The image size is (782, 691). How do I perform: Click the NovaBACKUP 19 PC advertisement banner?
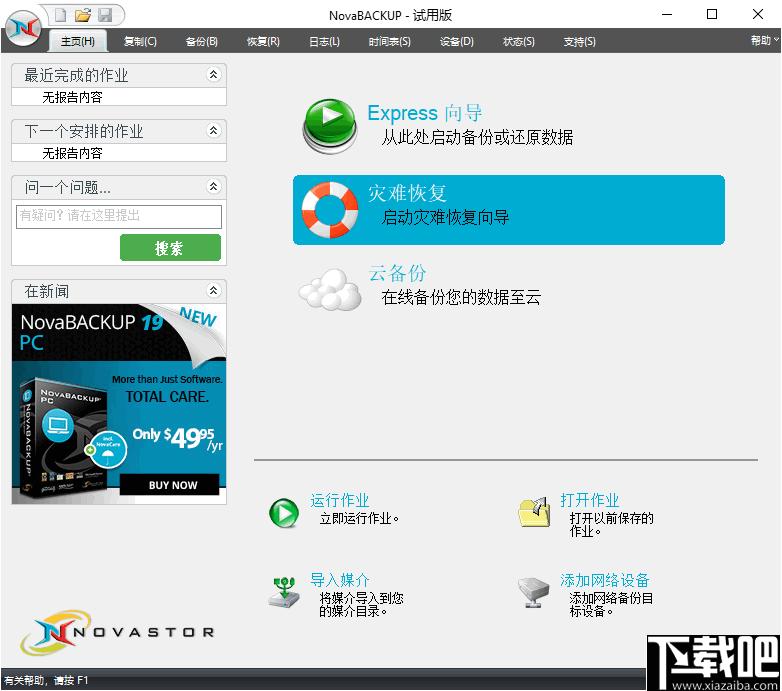[119, 404]
